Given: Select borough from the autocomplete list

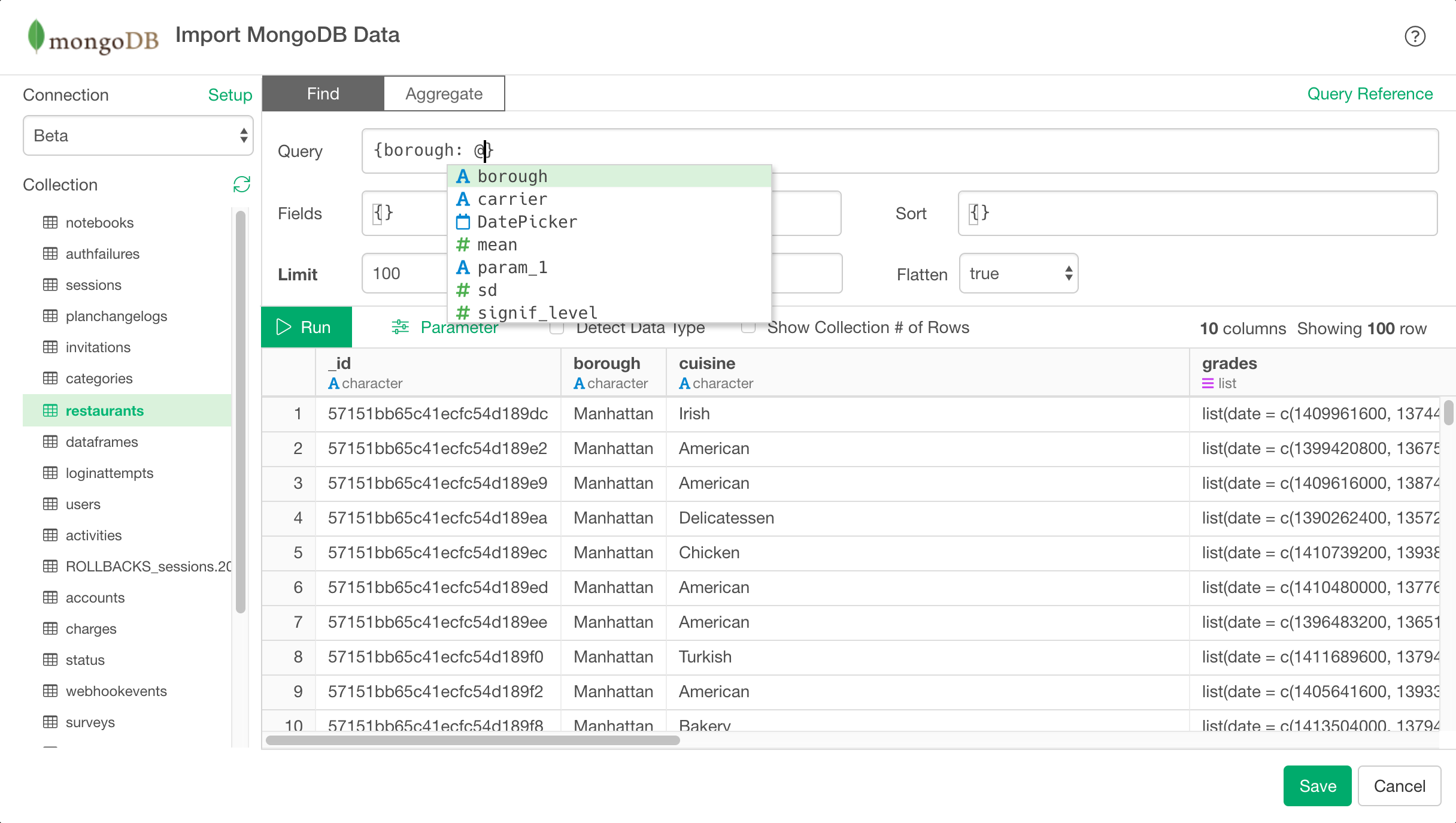Looking at the screenshot, I should tap(609, 176).
